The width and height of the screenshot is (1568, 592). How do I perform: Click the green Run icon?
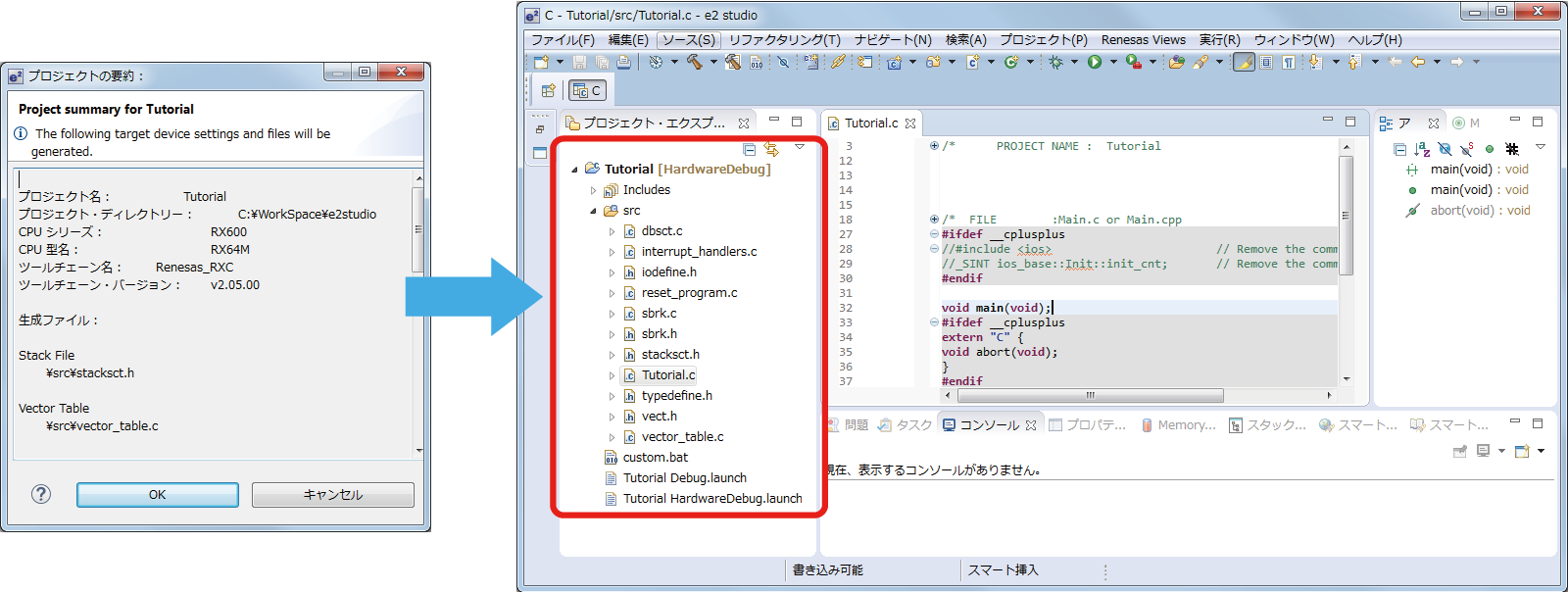(x=1095, y=62)
